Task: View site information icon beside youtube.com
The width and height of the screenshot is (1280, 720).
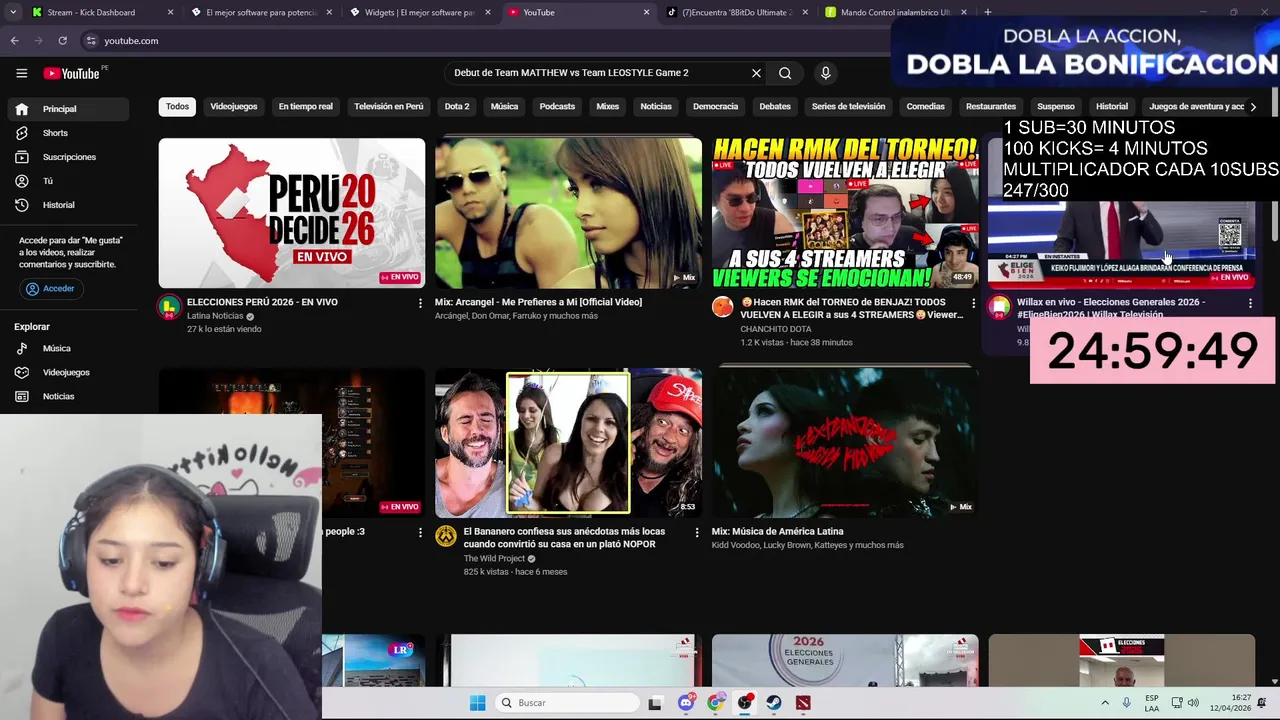Action: pyautogui.click(x=91, y=41)
